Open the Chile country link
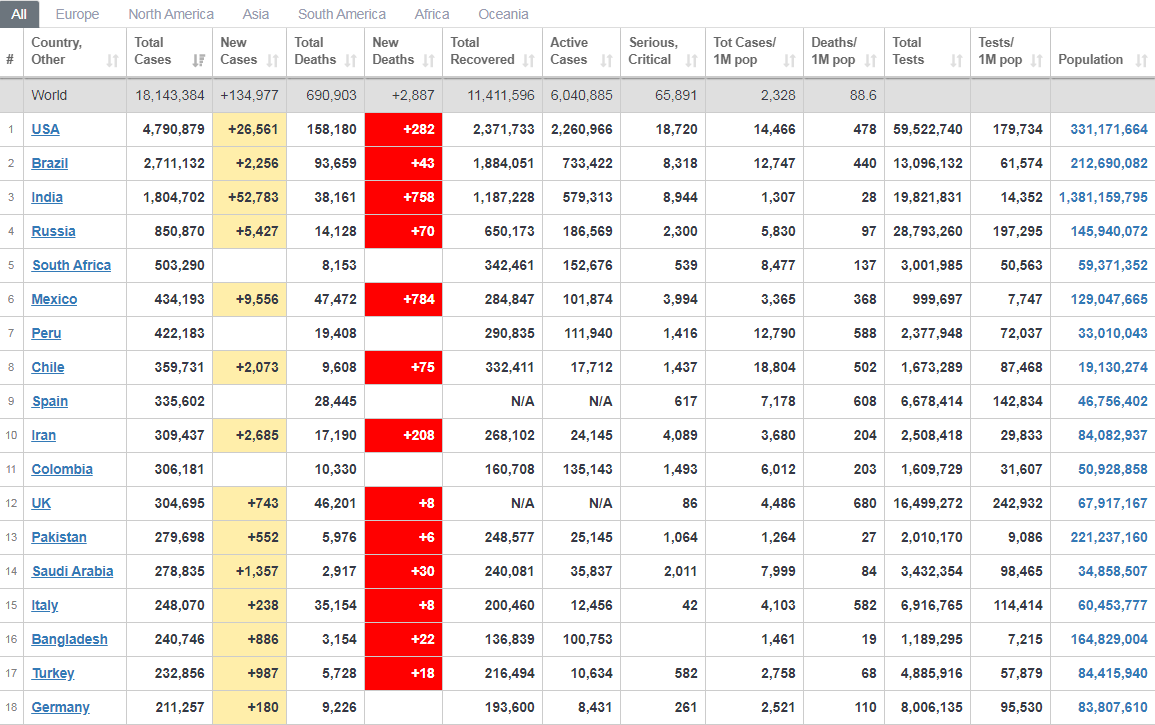 coord(48,367)
